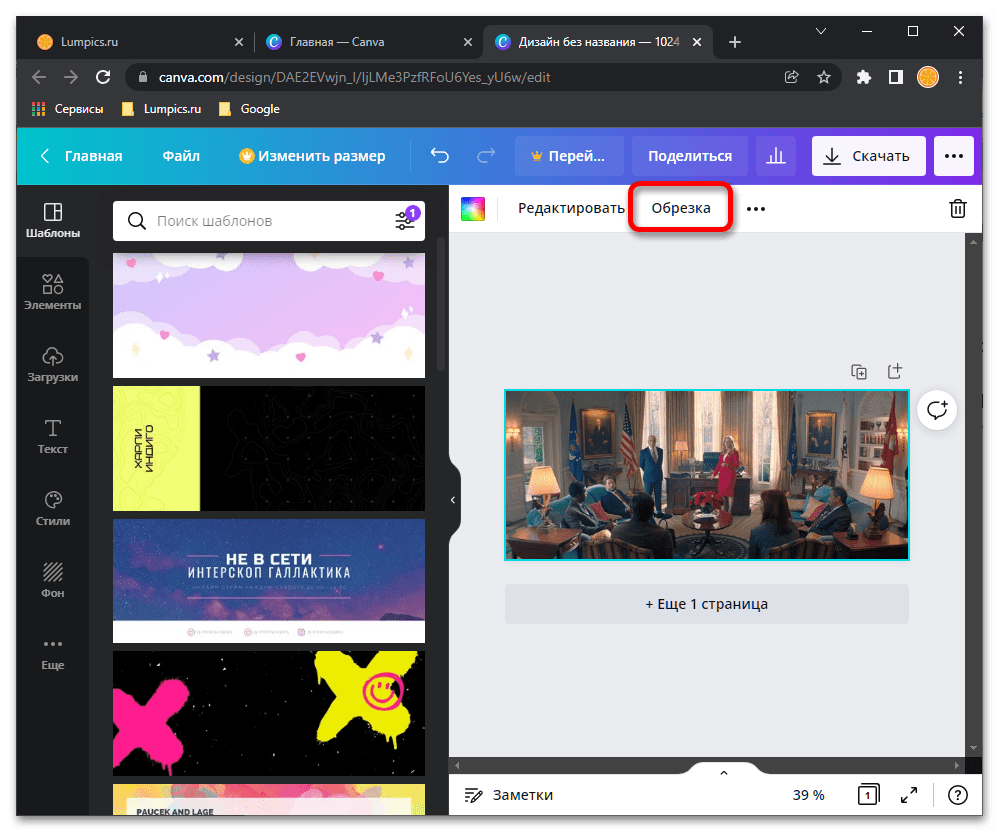Go back to Главная
The width and height of the screenshot is (999, 832).
pos(81,156)
